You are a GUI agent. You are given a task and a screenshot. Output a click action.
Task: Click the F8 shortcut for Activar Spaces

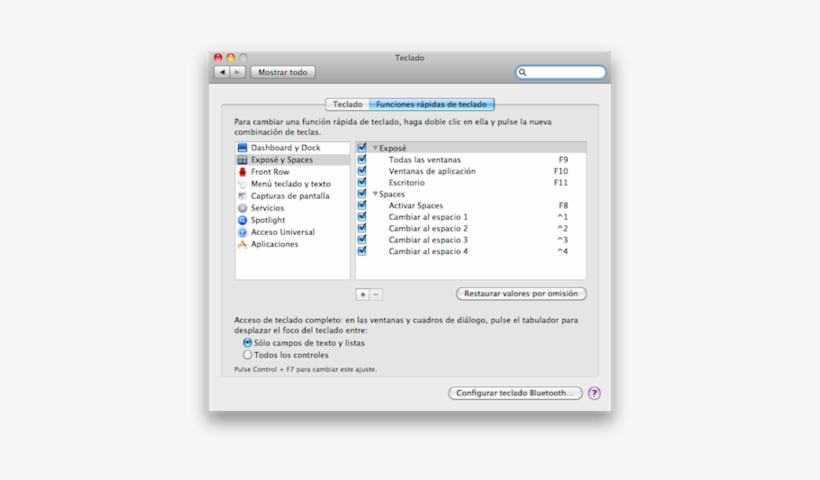click(x=563, y=206)
